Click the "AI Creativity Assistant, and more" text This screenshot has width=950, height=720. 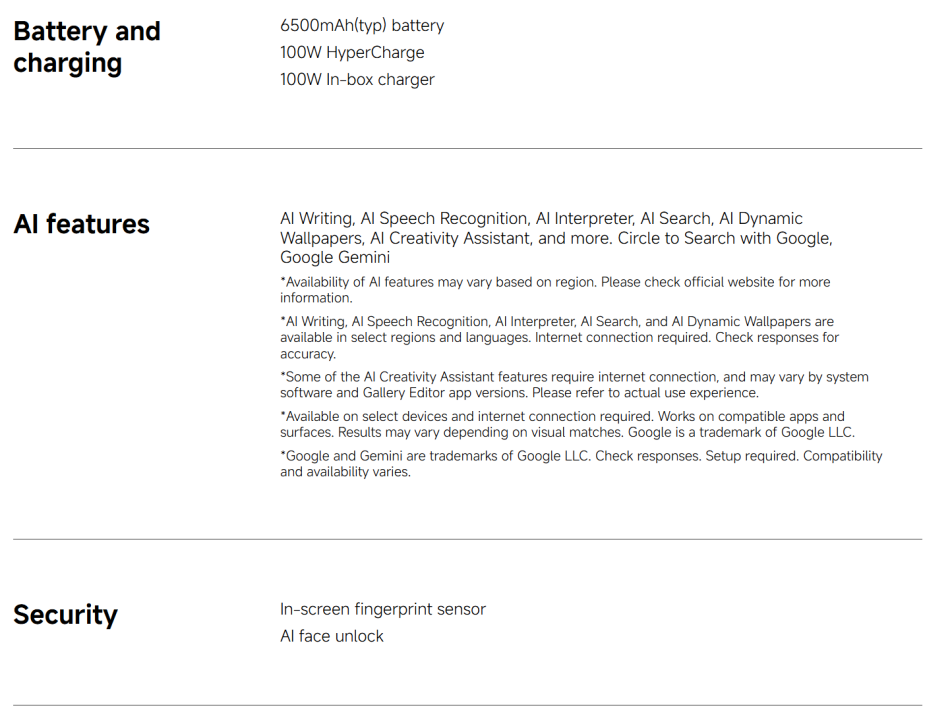[490, 238]
